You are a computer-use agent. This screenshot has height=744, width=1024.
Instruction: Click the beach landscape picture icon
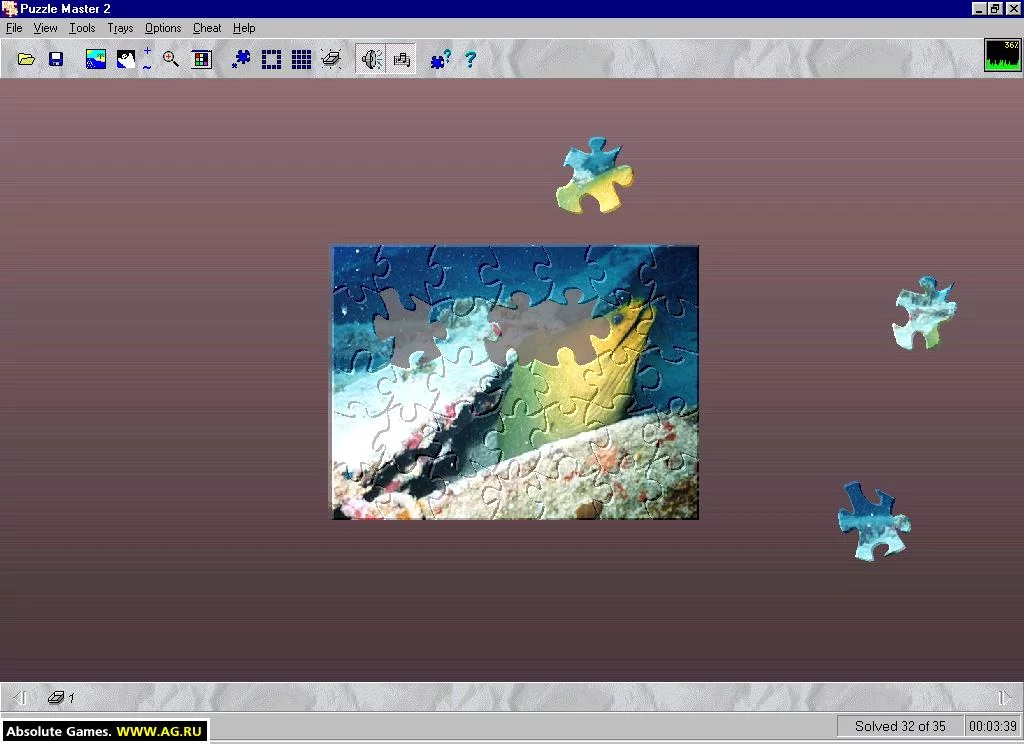(x=96, y=59)
